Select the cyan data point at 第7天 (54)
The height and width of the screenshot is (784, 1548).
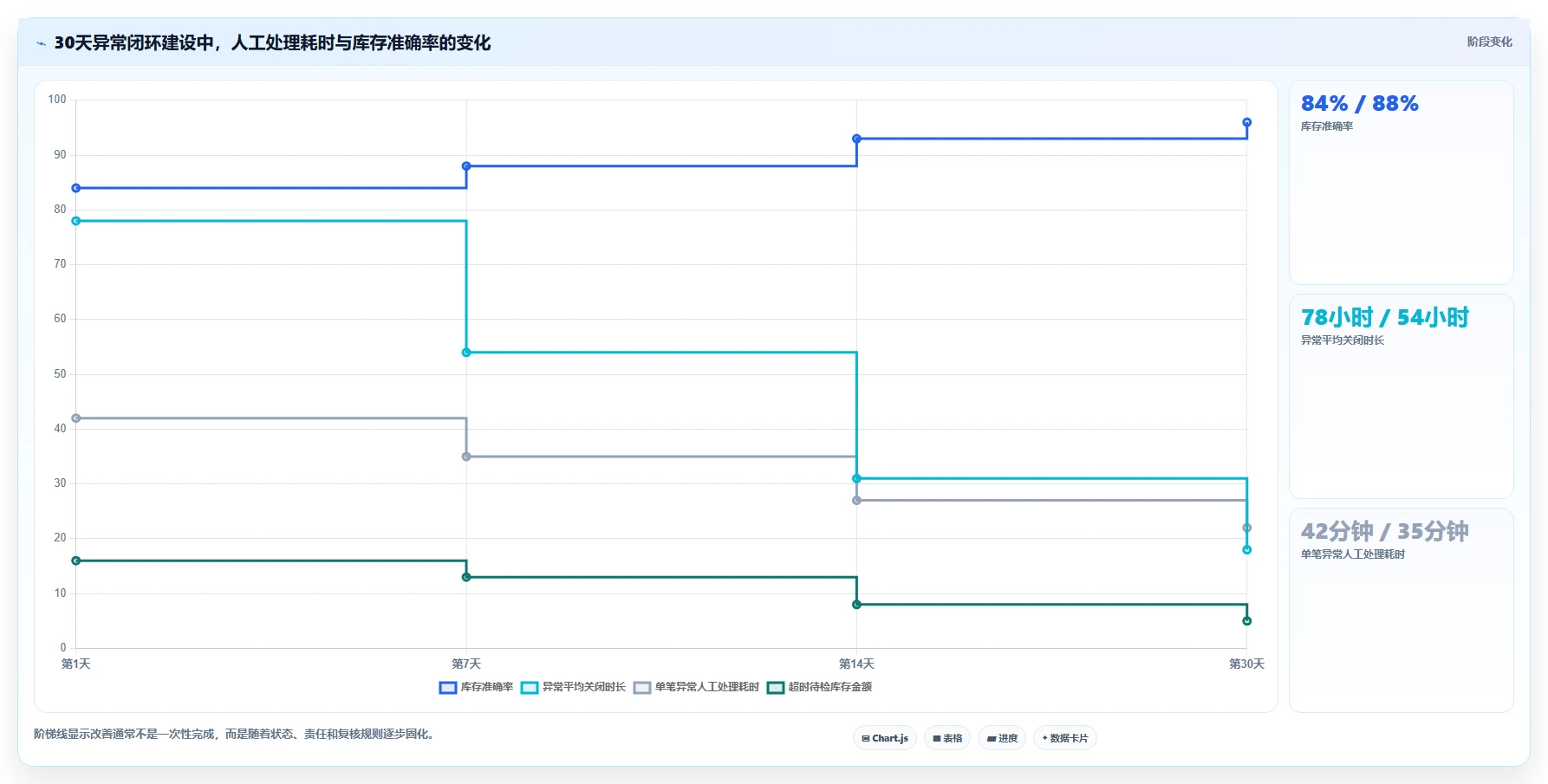click(466, 353)
